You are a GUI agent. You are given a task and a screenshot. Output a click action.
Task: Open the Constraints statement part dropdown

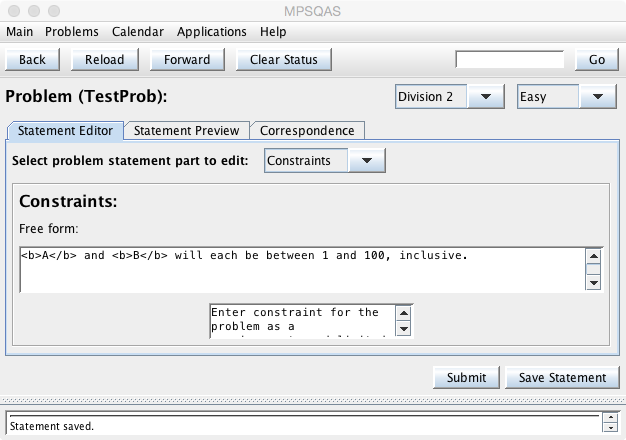click(325, 160)
